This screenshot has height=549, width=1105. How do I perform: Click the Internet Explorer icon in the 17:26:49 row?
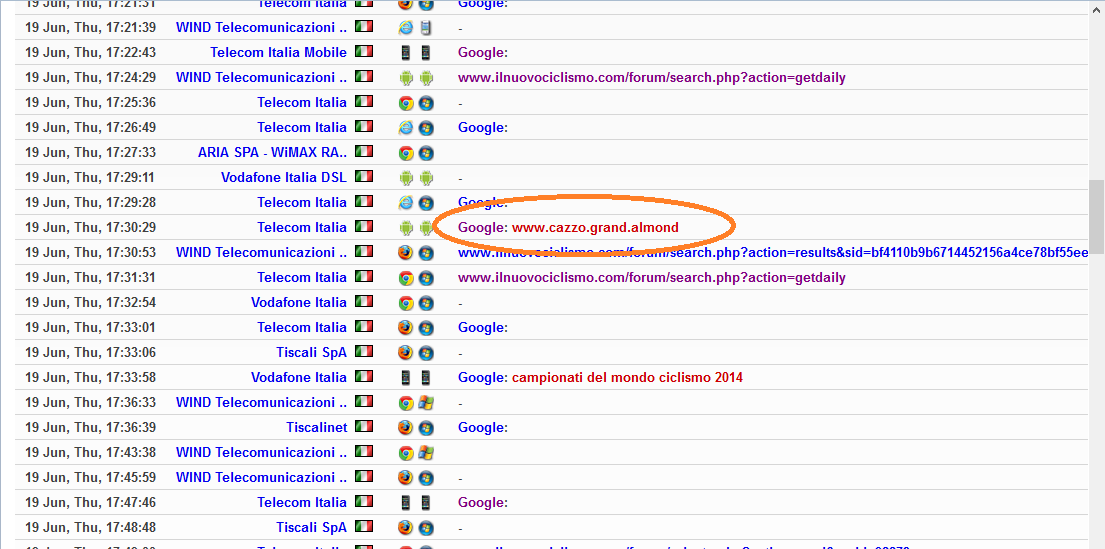(x=405, y=128)
